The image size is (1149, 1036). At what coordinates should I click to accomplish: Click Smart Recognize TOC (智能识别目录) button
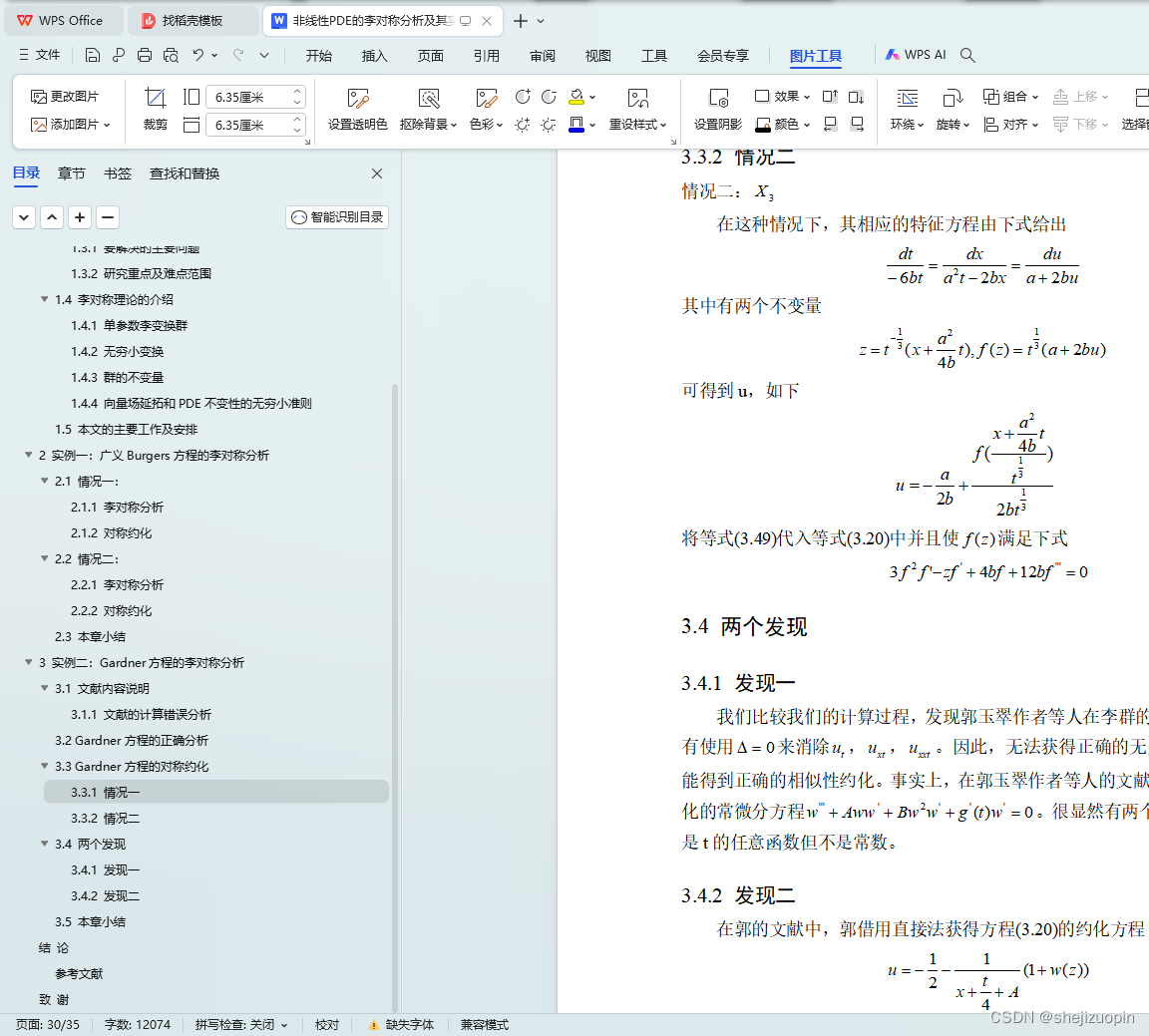(337, 216)
